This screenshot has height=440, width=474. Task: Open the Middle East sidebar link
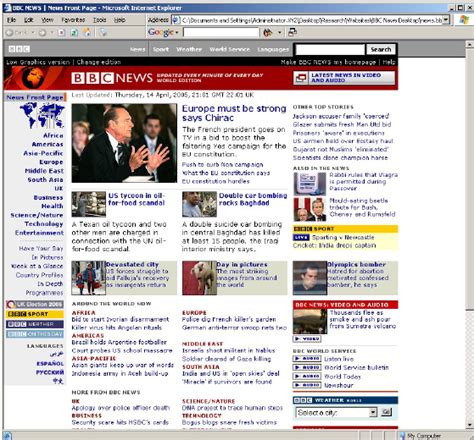(44, 171)
